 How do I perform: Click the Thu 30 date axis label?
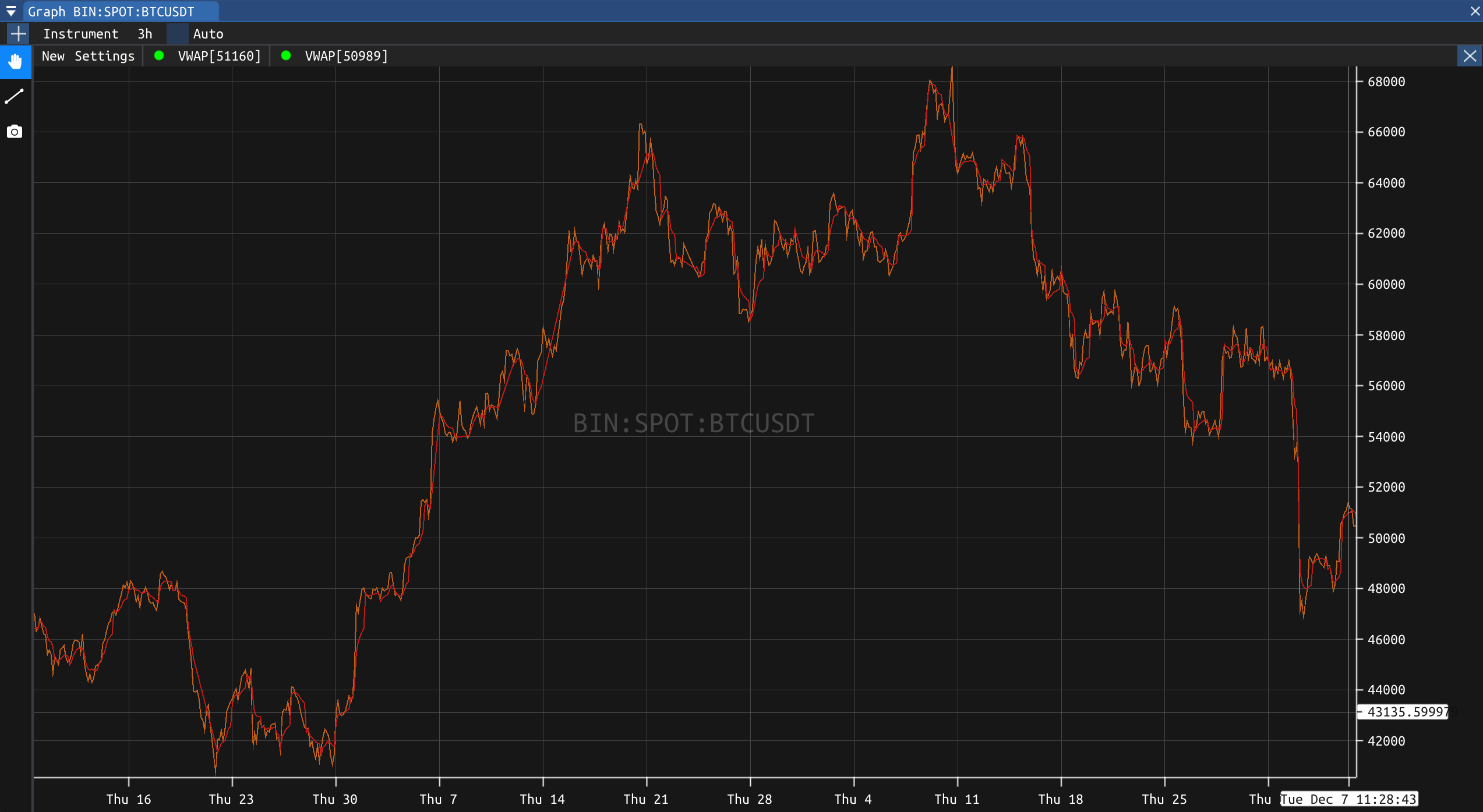click(x=335, y=799)
